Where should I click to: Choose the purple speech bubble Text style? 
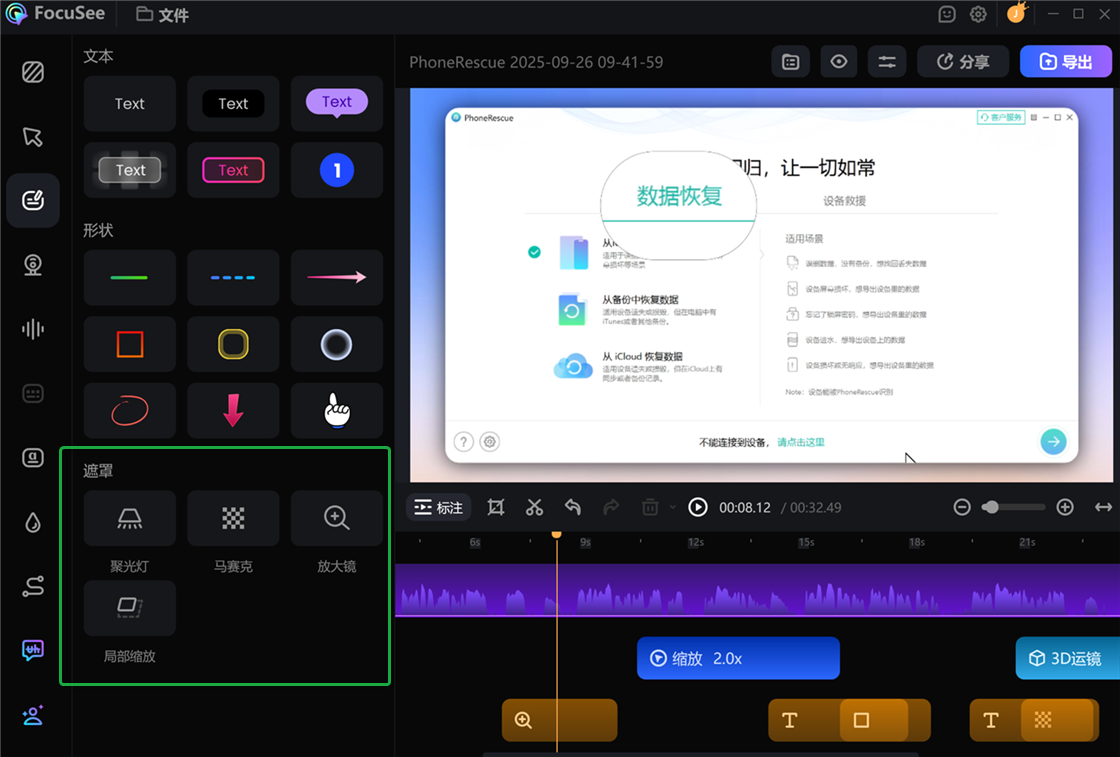[x=336, y=104]
